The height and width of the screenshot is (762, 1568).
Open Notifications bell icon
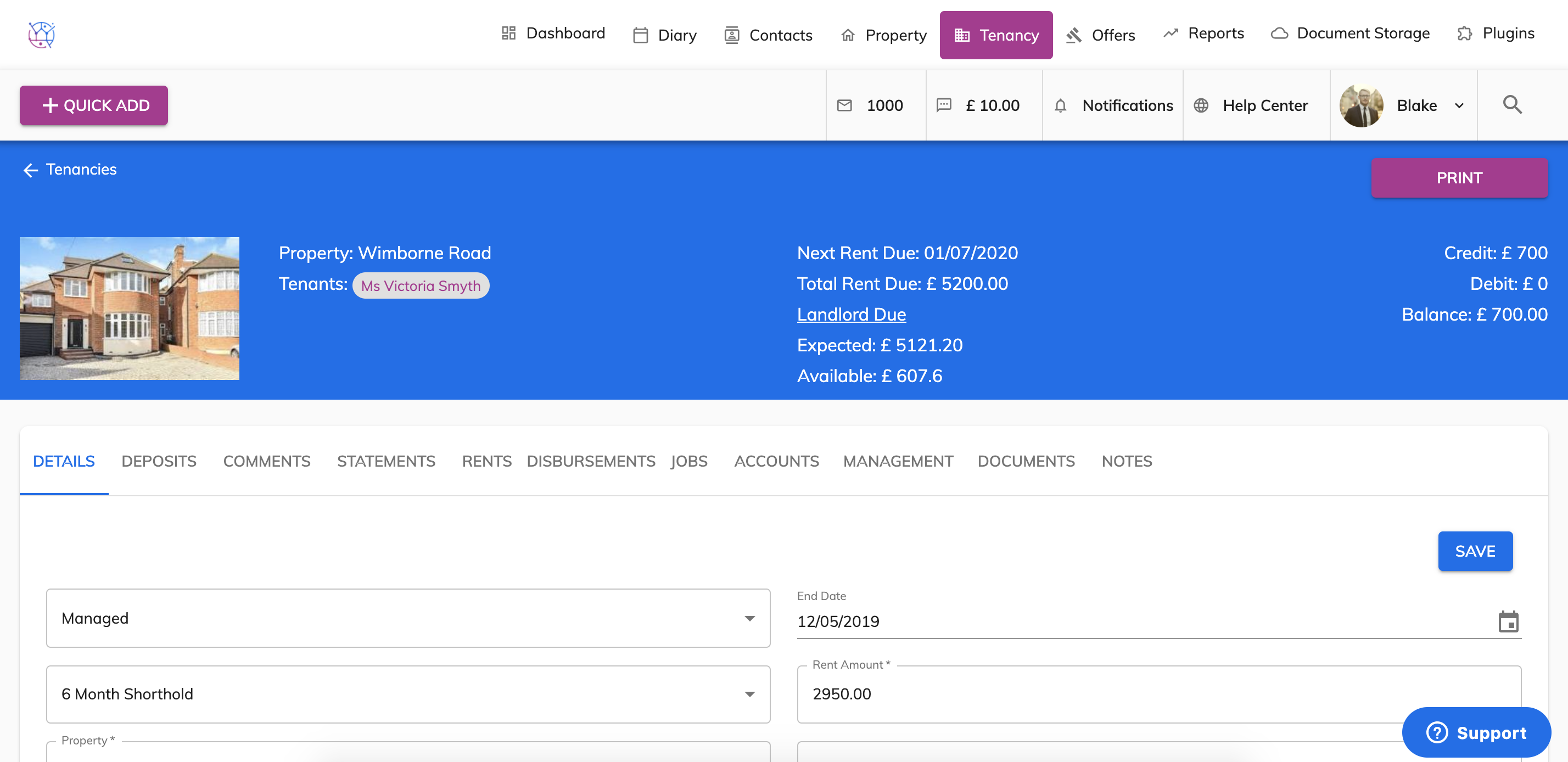point(1060,105)
